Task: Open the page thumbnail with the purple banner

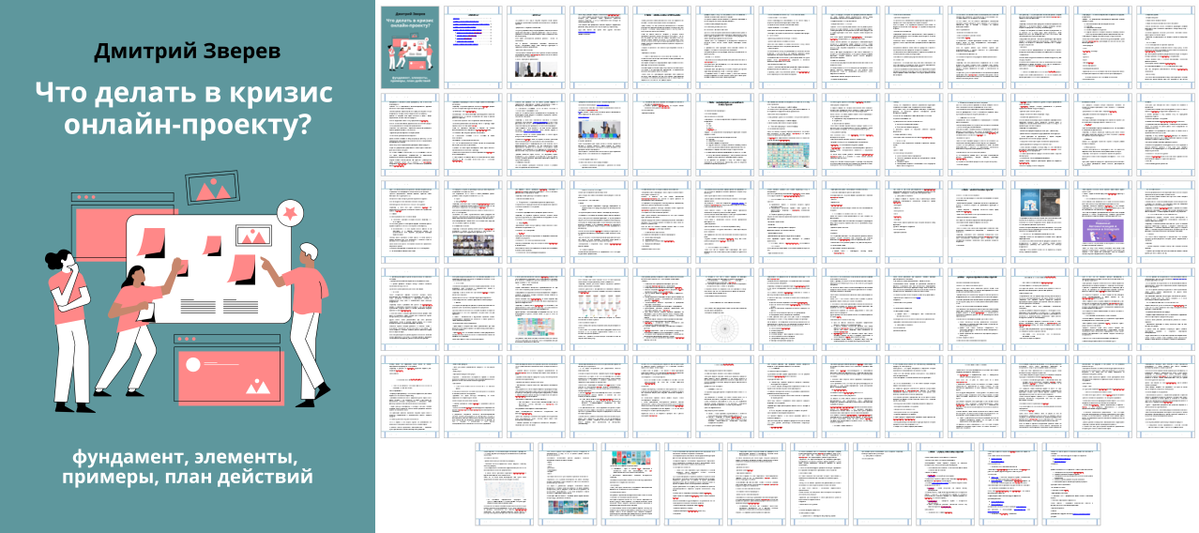Action: click(1101, 221)
